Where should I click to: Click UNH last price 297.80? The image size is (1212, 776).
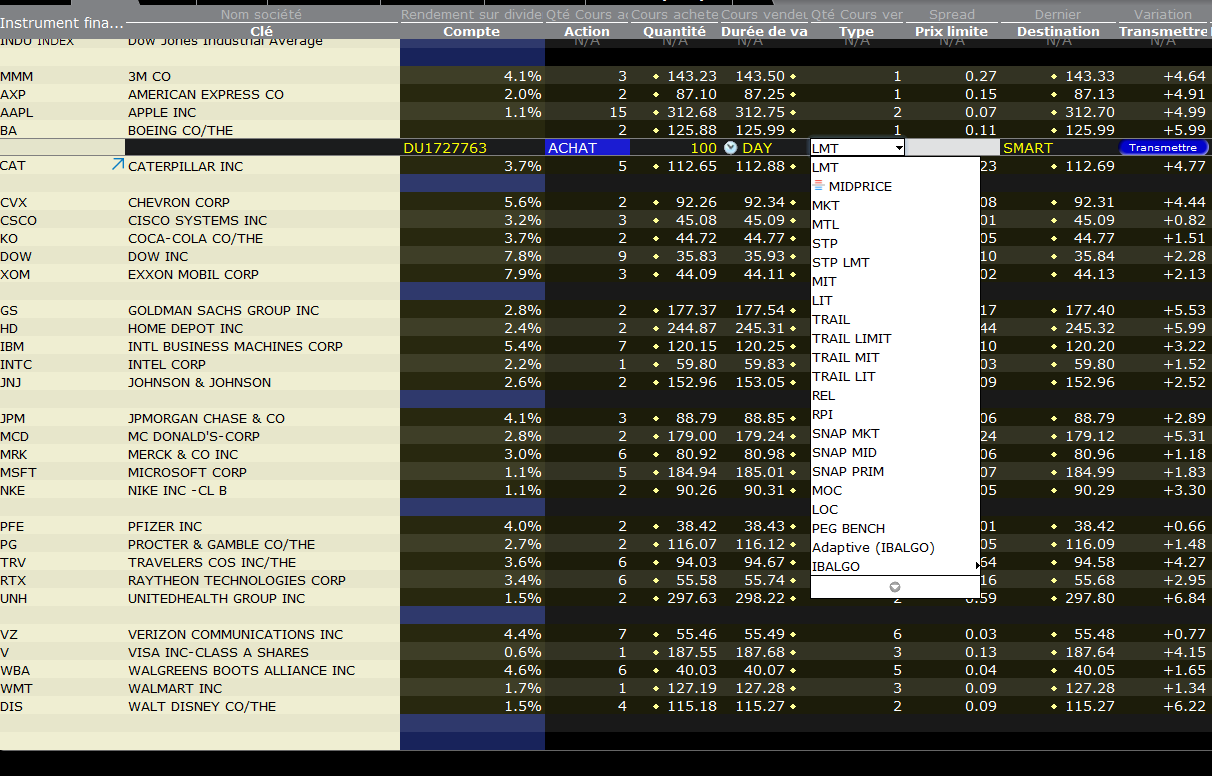tap(1089, 598)
